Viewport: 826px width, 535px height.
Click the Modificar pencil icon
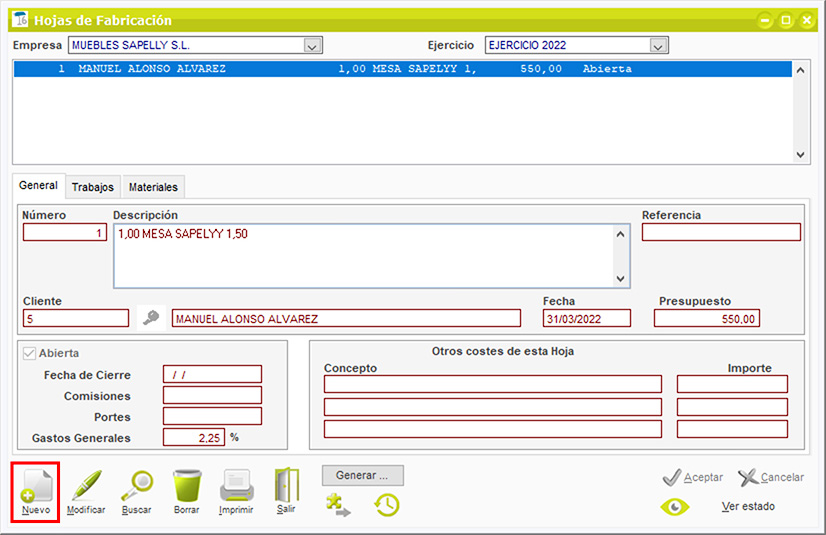click(86, 486)
